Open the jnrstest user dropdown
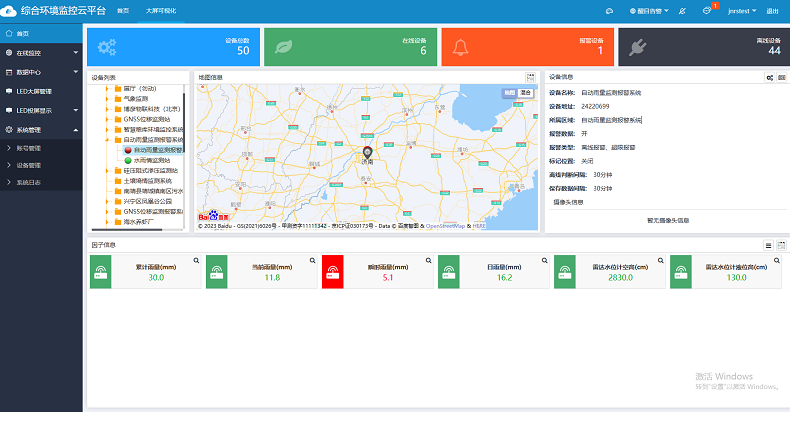 tap(742, 11)
